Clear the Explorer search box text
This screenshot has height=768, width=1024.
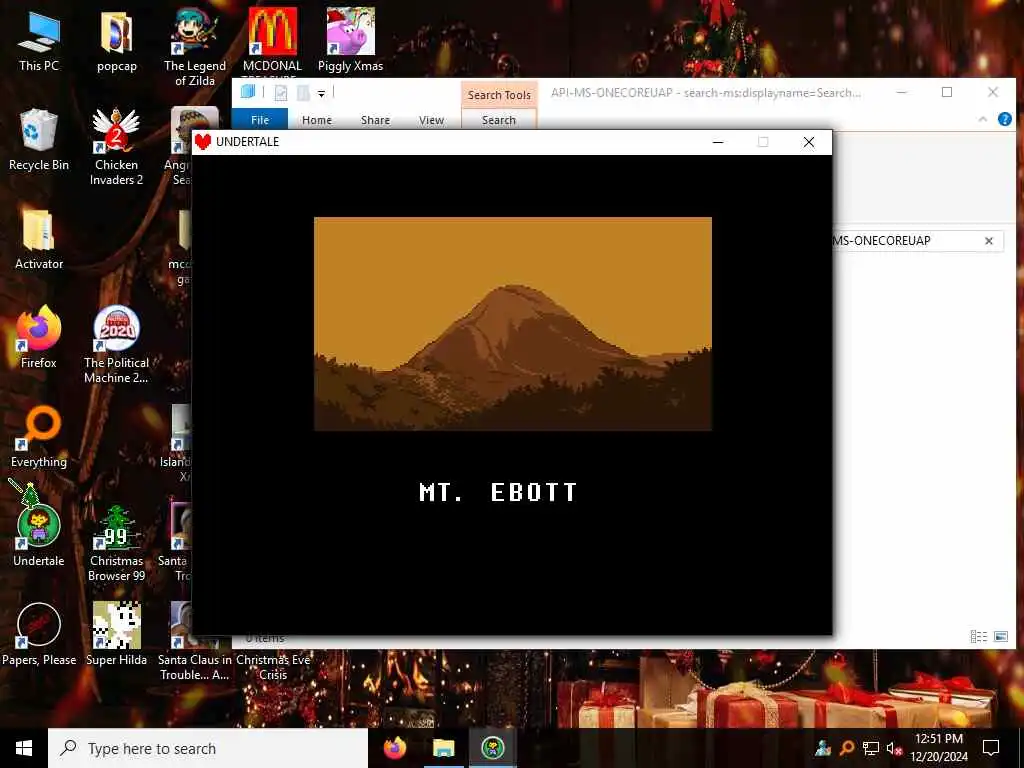989,241
